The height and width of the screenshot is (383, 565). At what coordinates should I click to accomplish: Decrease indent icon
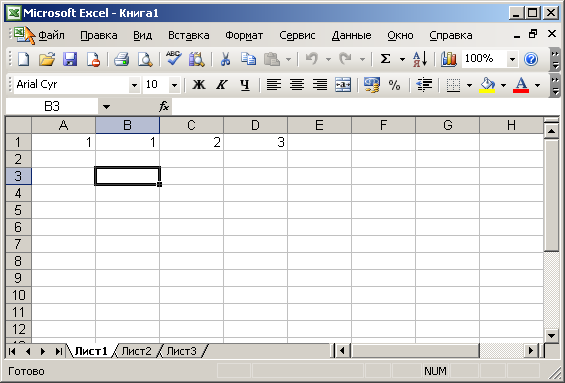[424, 85]
